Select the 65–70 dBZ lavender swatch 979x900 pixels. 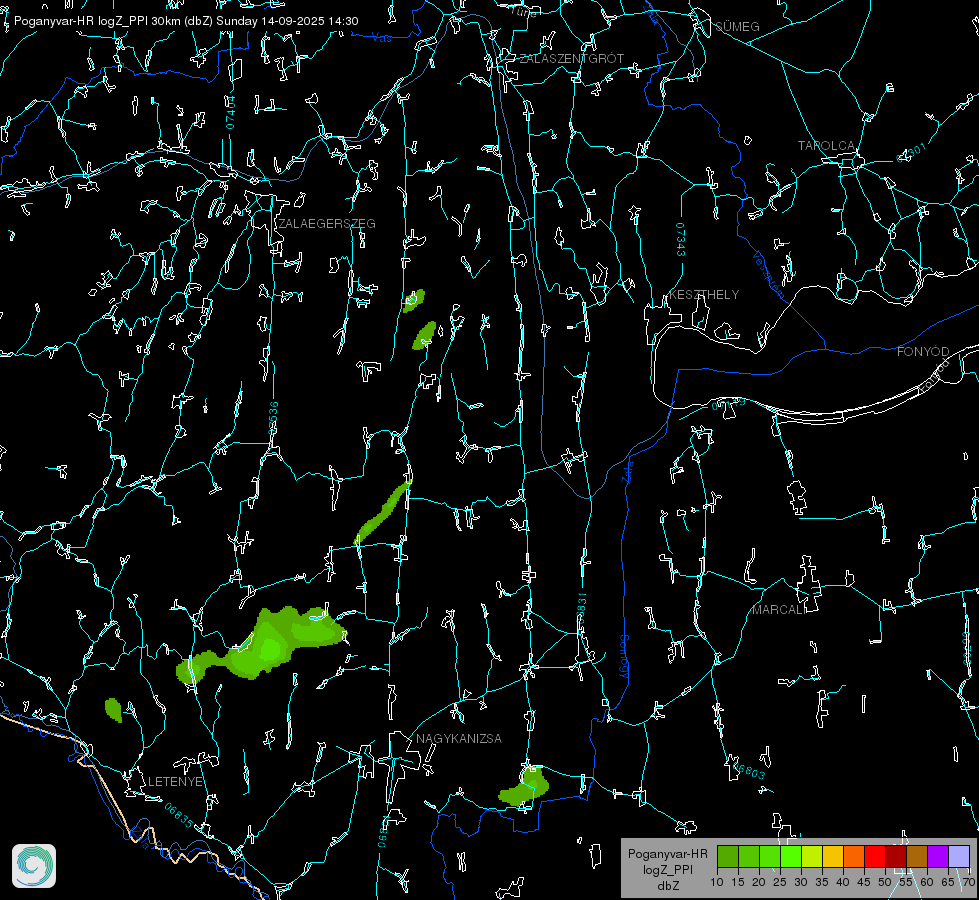pos(959,856)
